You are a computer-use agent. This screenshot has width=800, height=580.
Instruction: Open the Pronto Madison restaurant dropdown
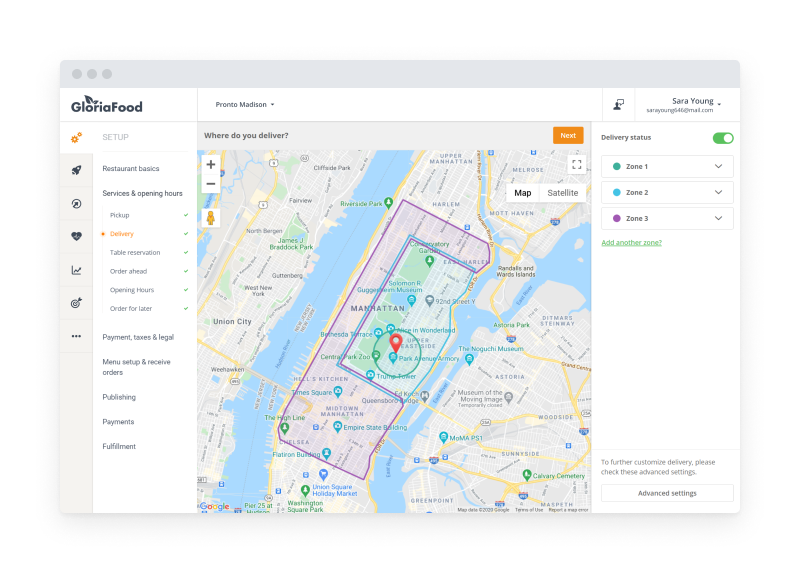pyautogui.click(x=245, y=105)
